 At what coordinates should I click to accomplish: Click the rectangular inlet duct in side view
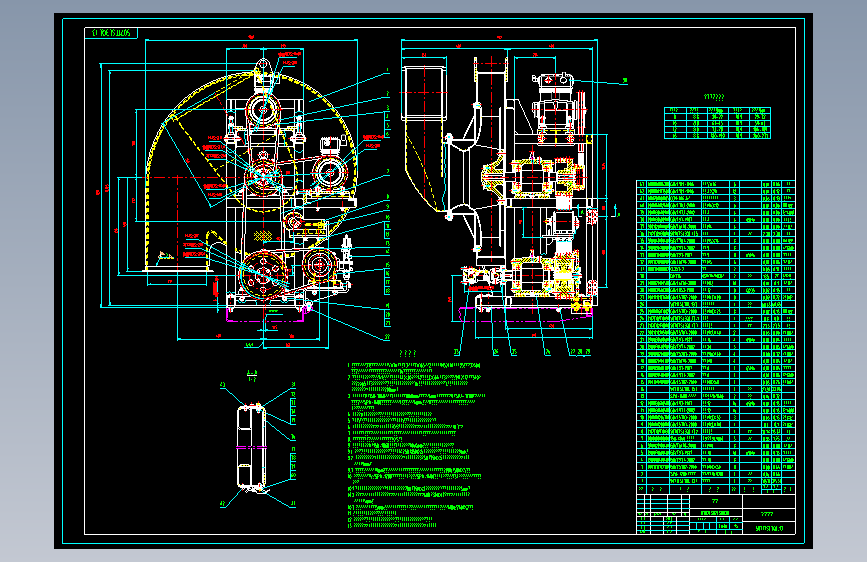point(425,93)
